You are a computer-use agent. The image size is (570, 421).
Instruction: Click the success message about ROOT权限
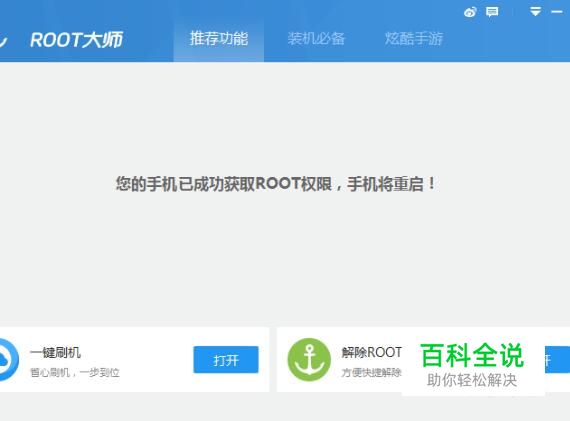[275, 184]
